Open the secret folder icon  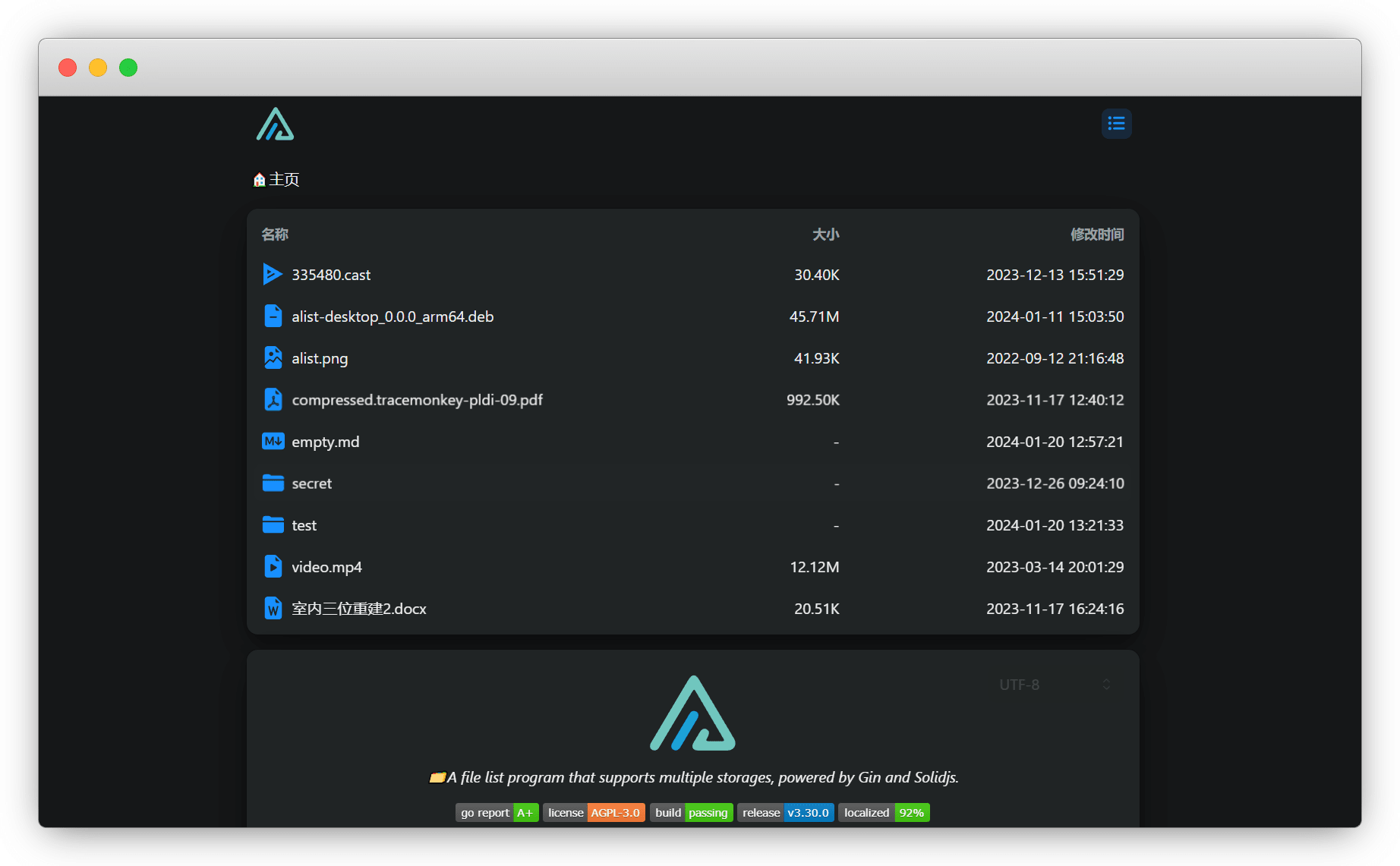273,483
